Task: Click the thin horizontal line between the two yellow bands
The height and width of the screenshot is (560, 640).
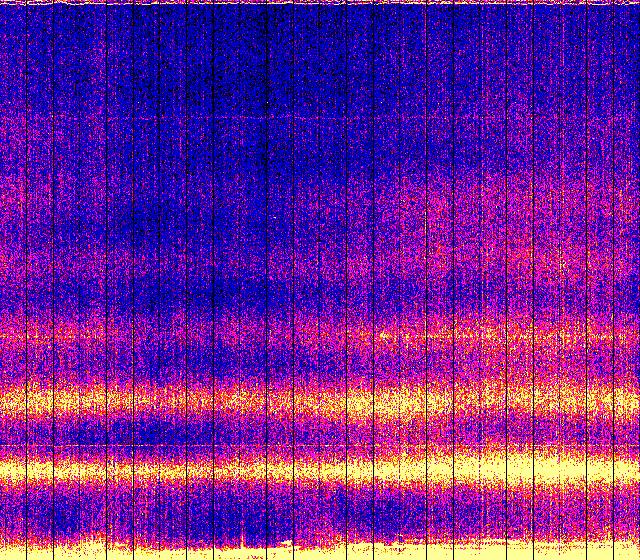Action: [320, 444]
